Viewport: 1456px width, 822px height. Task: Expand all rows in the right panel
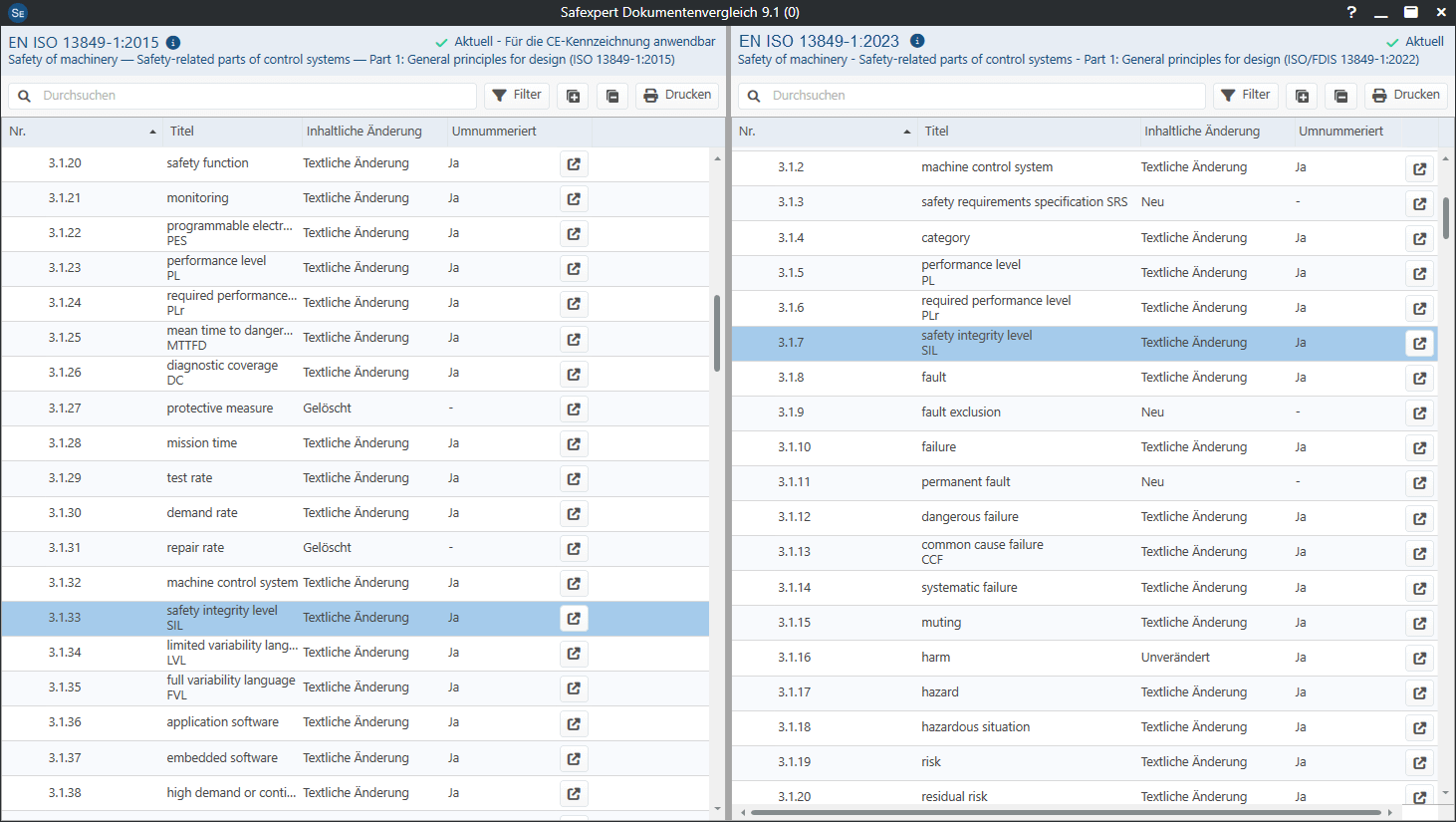tap(1302, 96)
